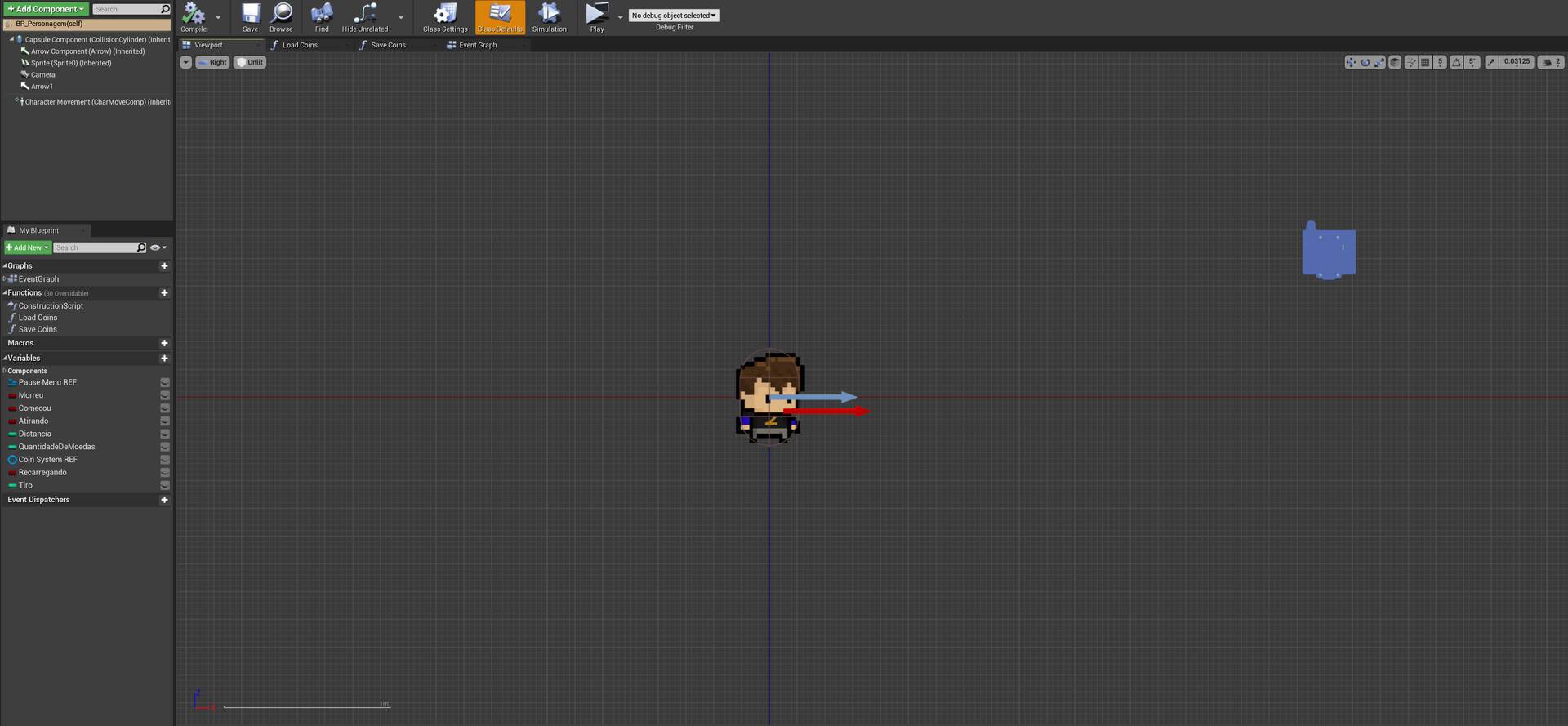Switch to the Event Graph tab
The width and height of the screenshot is (1568, 726).
(477, 45)
